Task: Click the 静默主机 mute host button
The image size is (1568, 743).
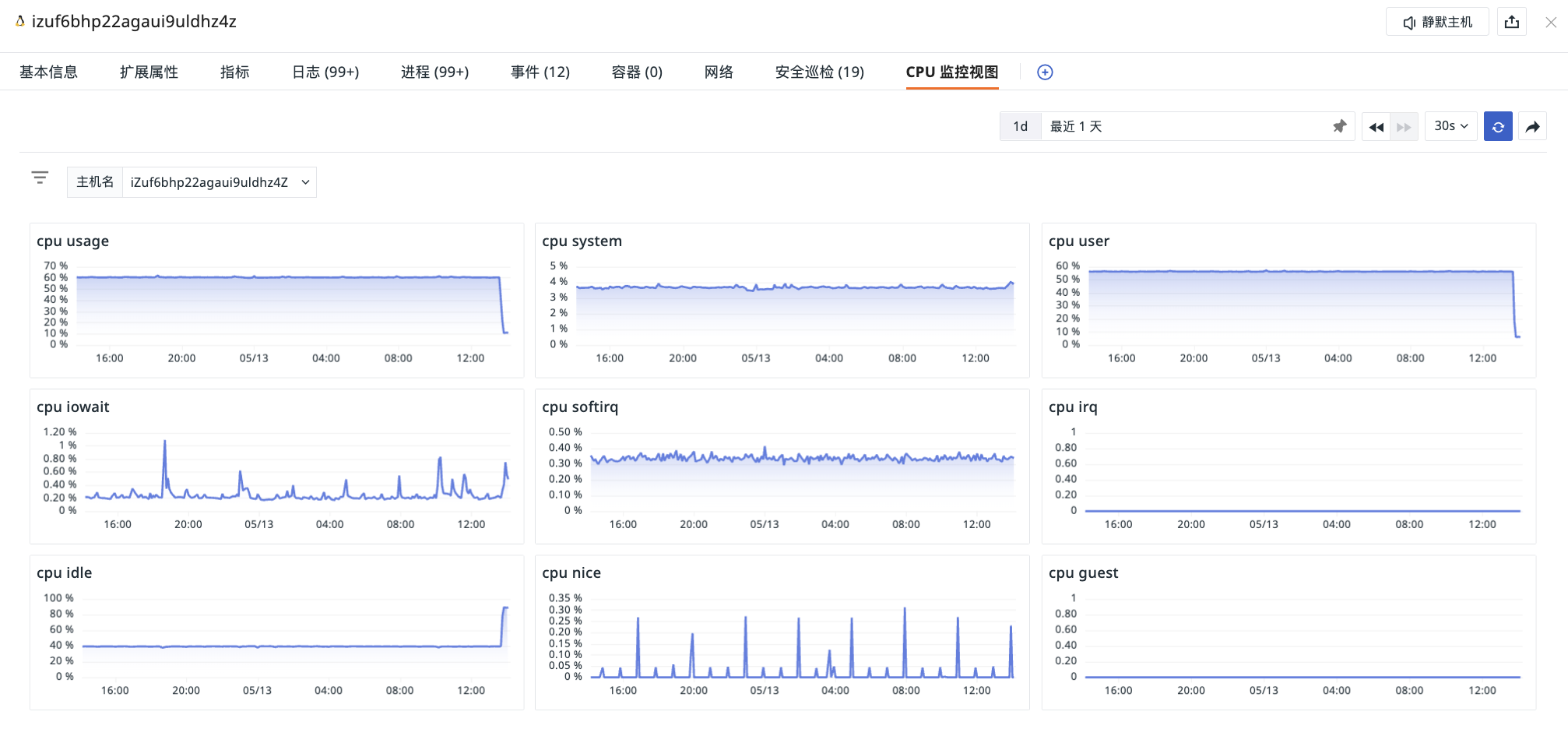Action: point(1437,22)
